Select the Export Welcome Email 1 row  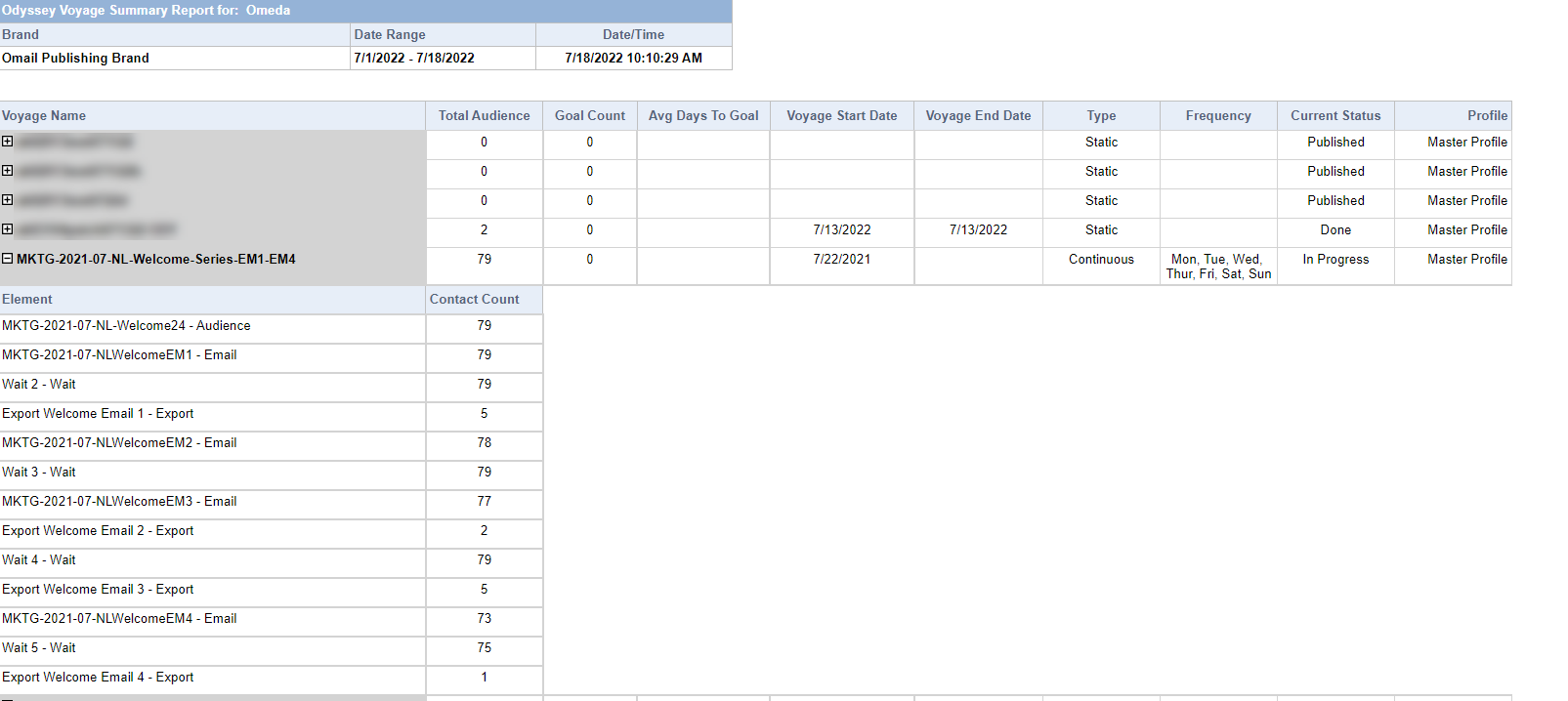pyautogui.click(x=98, y=413)
